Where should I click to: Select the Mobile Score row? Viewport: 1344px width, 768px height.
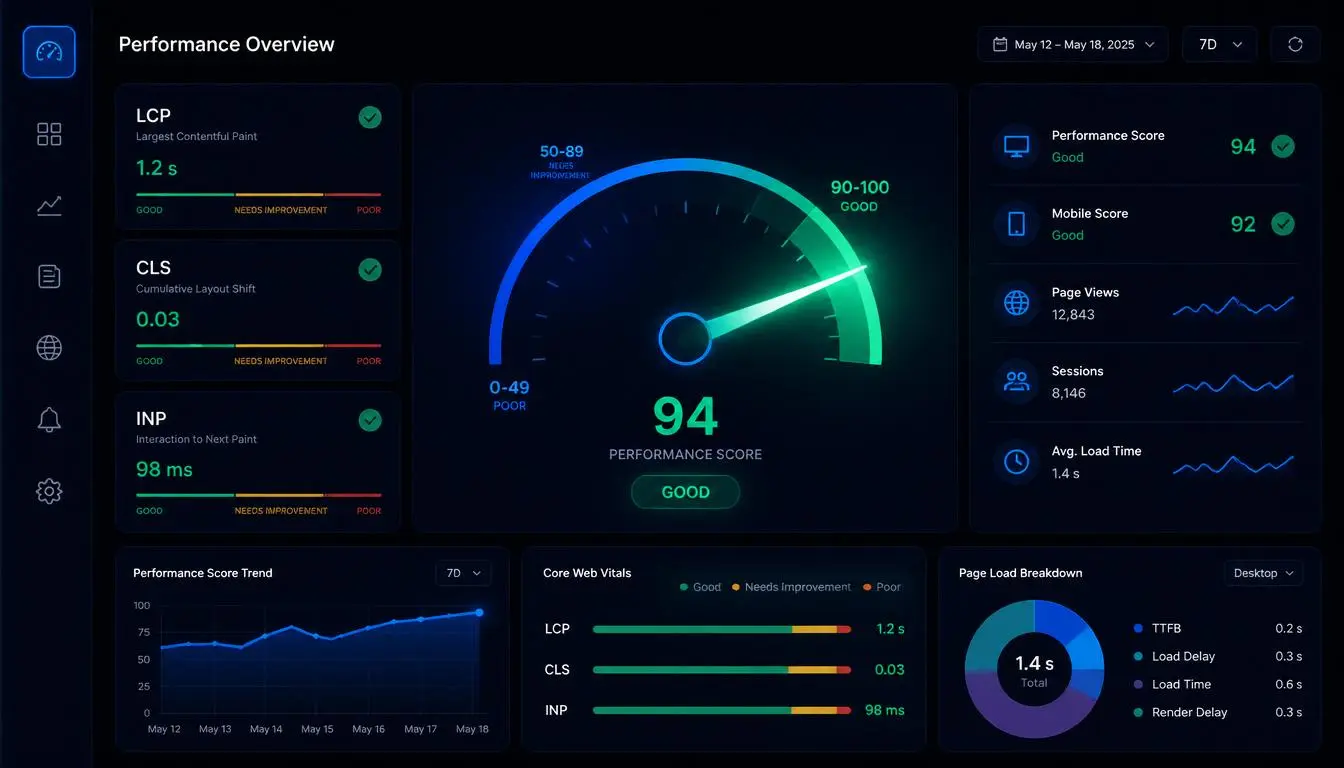pyautogui.click(x=1145, y=224)
